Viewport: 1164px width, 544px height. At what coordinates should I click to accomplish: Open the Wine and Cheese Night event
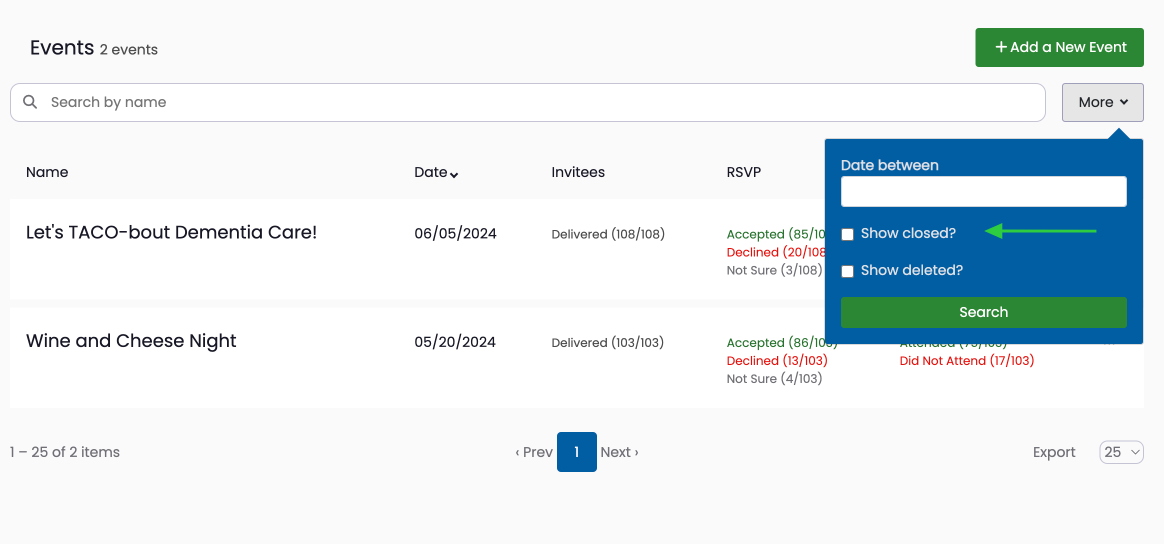(x=131, y=341)
